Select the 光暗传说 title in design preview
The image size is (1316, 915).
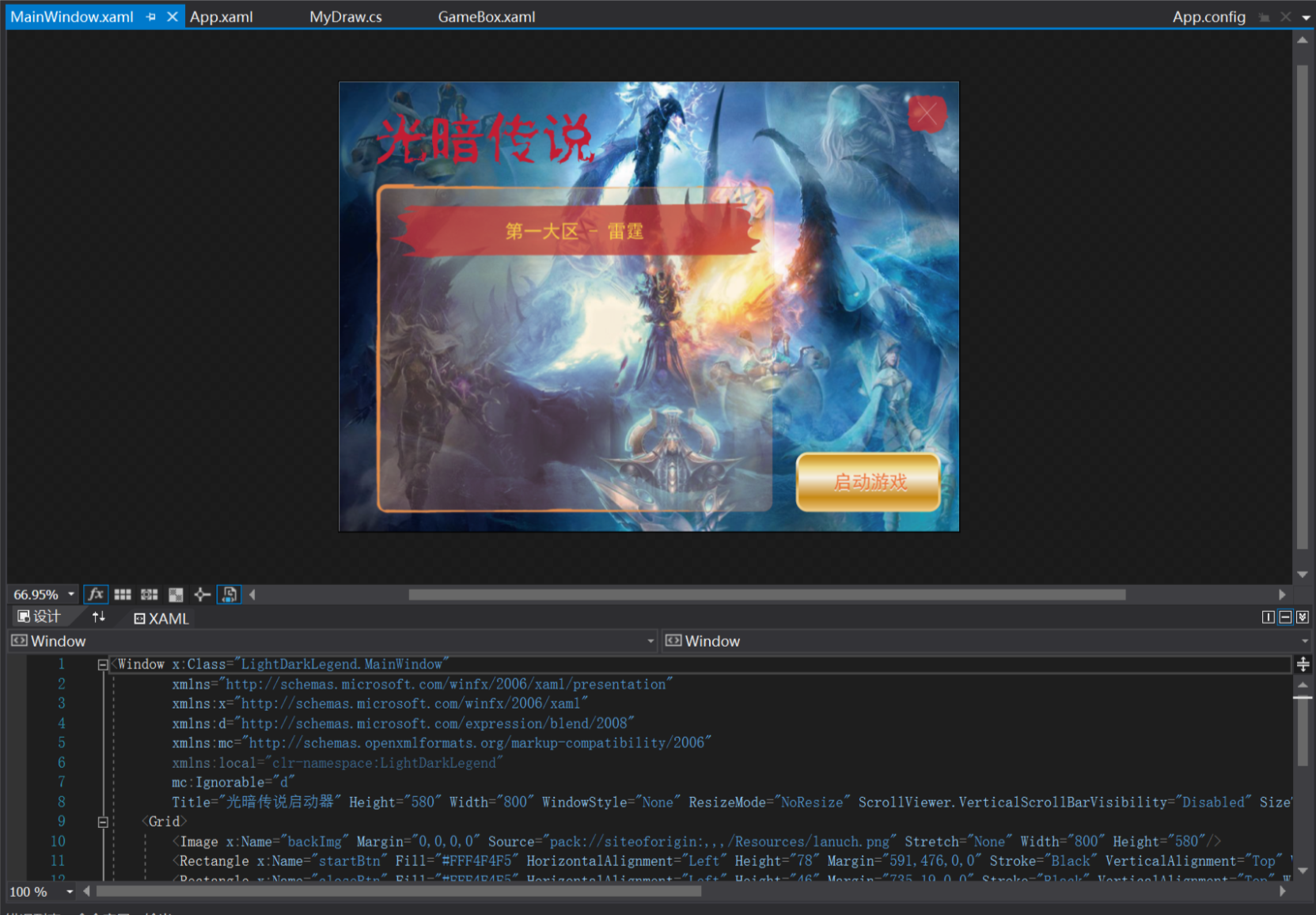[x=484, y=139]
